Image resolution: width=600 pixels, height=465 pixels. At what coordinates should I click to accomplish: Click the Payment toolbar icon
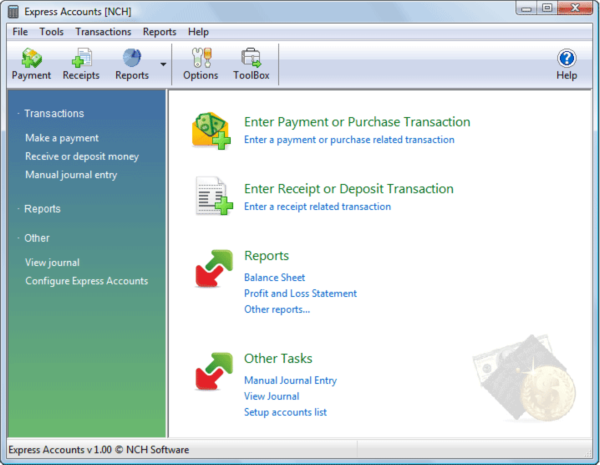tap(31, 58)
